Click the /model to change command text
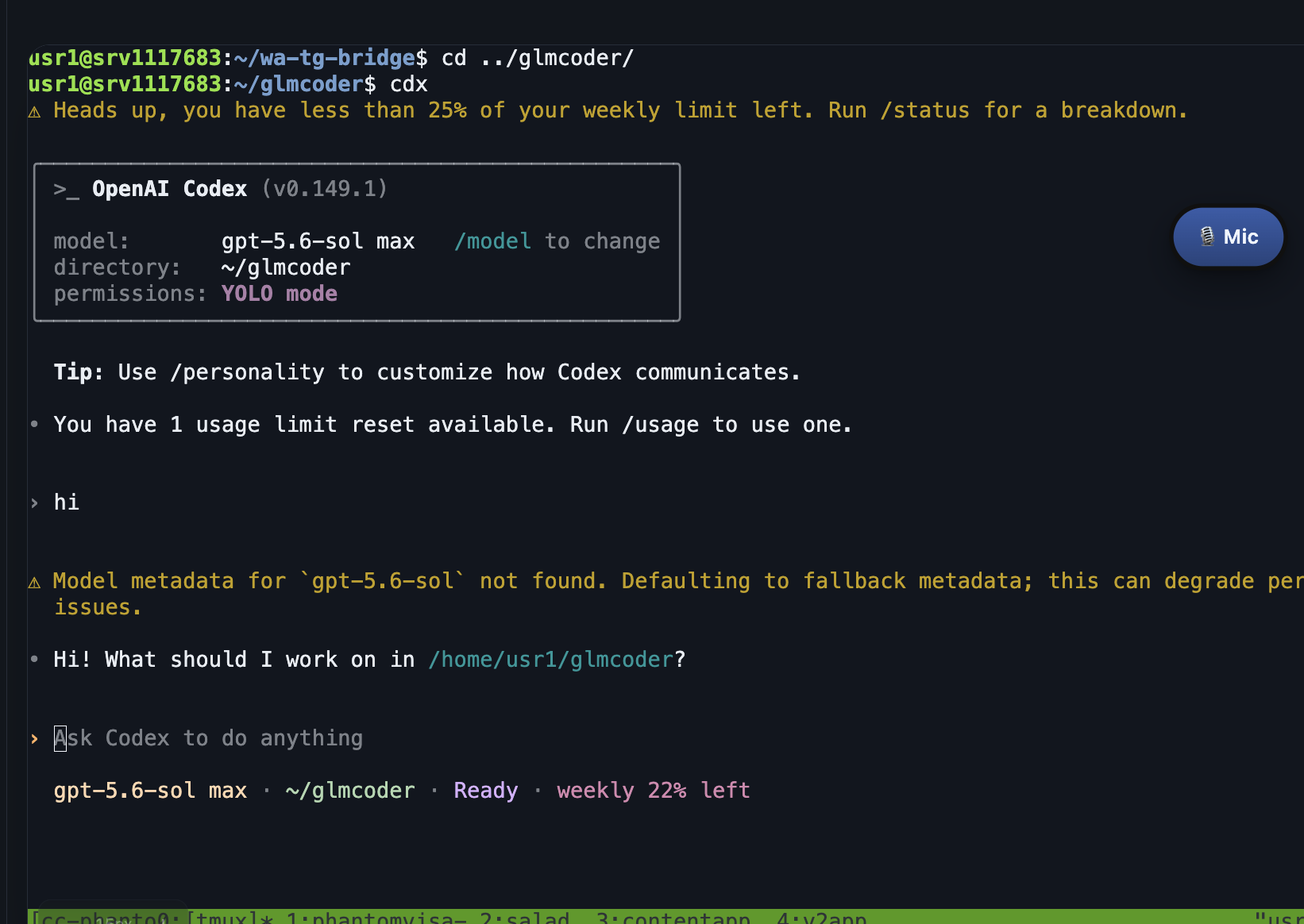 coord(557,241)
